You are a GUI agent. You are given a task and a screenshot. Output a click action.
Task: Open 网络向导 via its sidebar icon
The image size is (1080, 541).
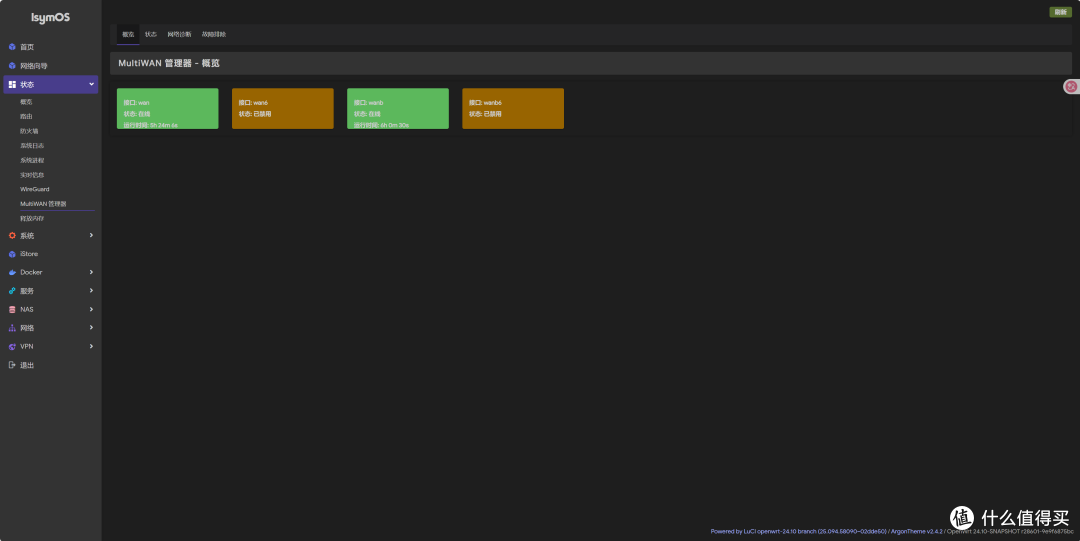(x=12, y=65)
